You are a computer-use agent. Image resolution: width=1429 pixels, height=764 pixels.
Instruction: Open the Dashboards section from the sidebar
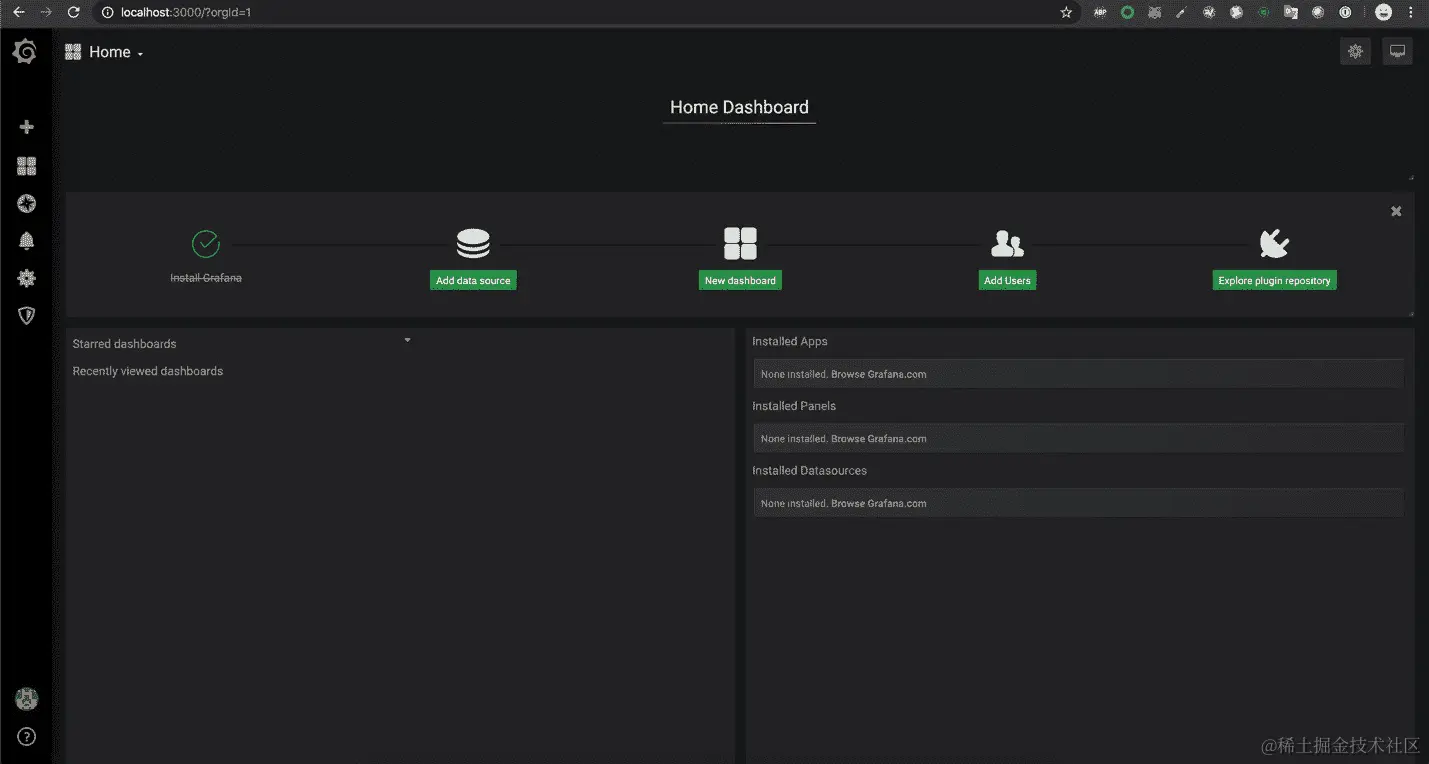(26, 165)
